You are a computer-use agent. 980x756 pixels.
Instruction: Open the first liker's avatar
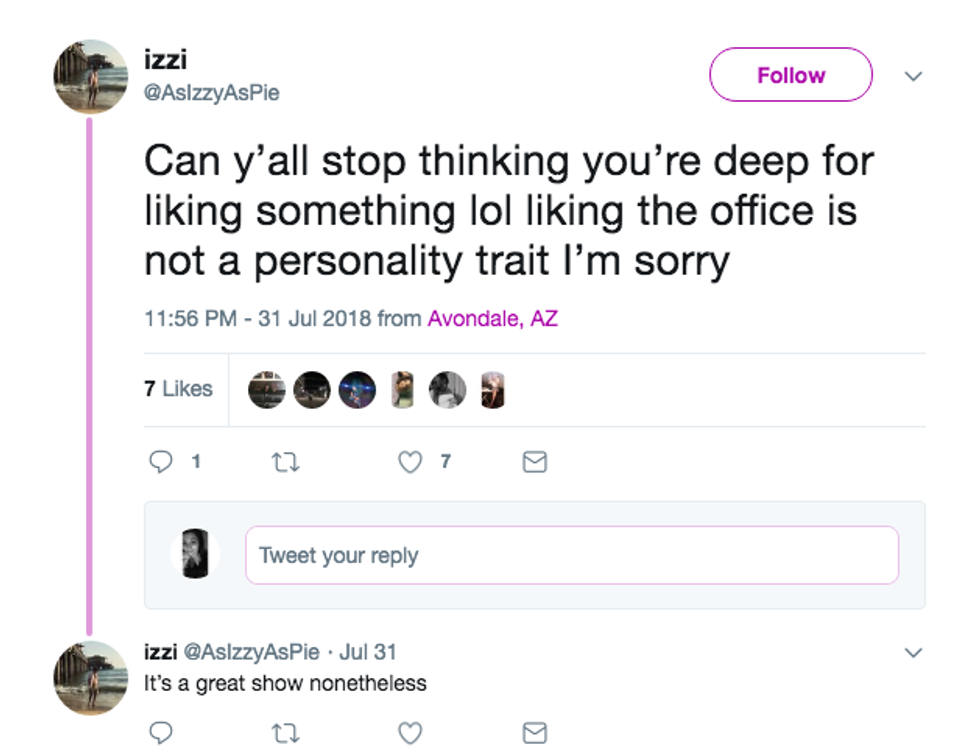pos(267,390)
